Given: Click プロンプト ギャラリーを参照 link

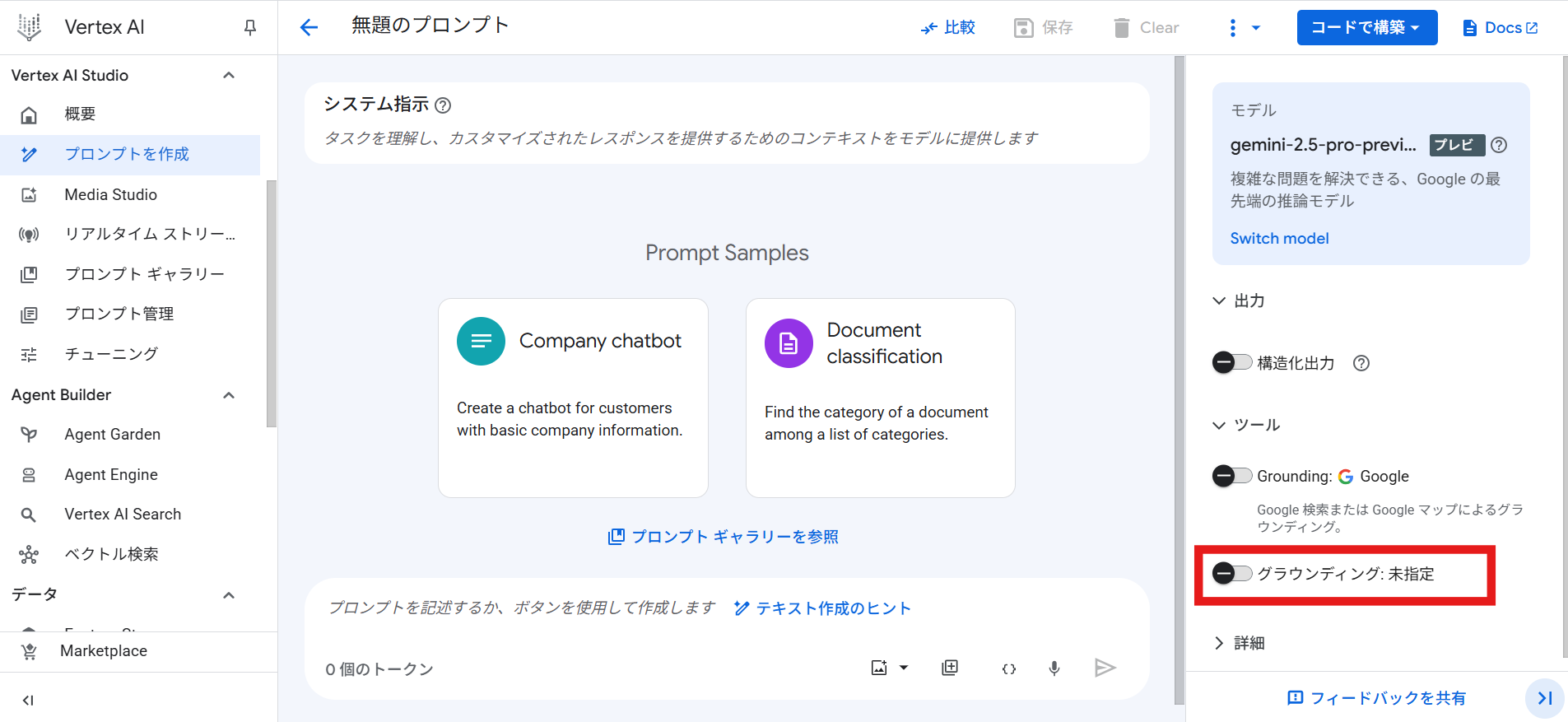Looking at the screenshot, I should pyautogui.click(x=724, y=537).
